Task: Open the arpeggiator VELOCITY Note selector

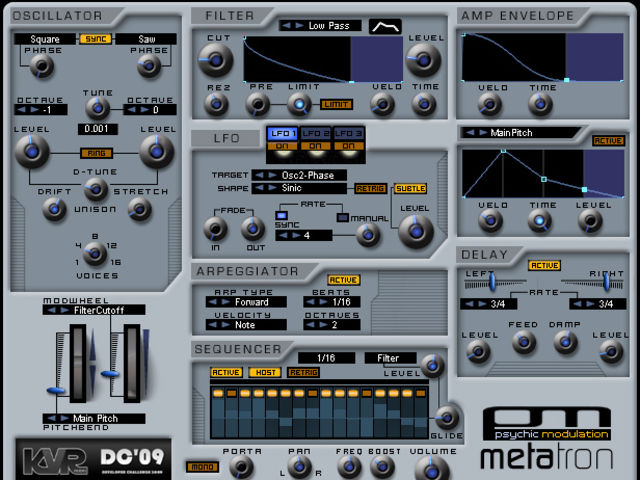Action: tap(246, 325)
